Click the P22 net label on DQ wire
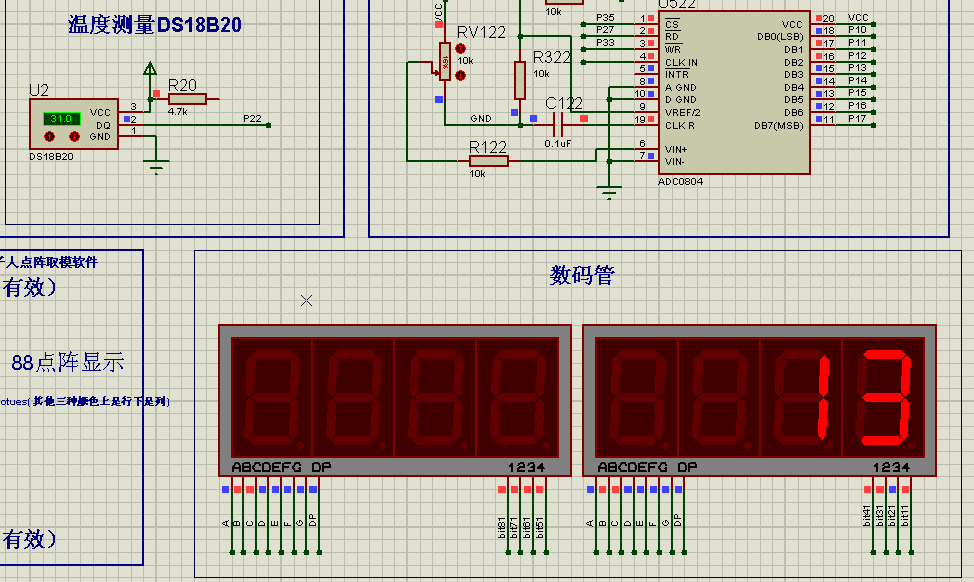Screen dimensions: 974x582 (x=252, y=119)
